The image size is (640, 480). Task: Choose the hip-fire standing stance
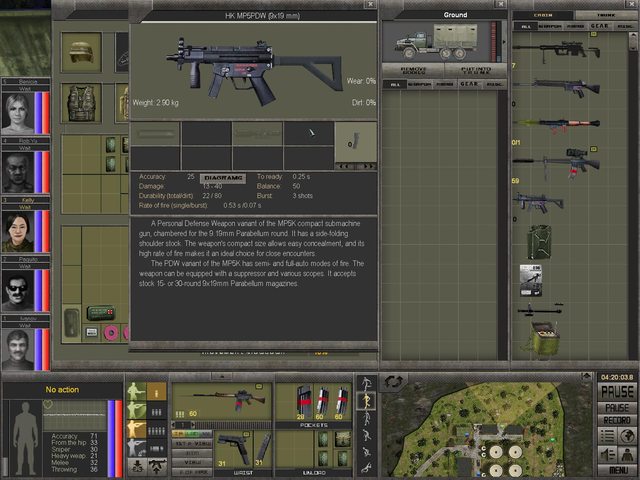click(x=136, y=392)
